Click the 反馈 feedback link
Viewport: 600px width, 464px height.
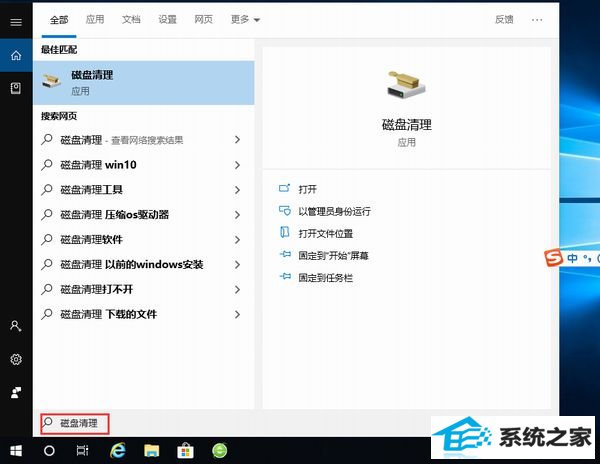tap(504, 20)
